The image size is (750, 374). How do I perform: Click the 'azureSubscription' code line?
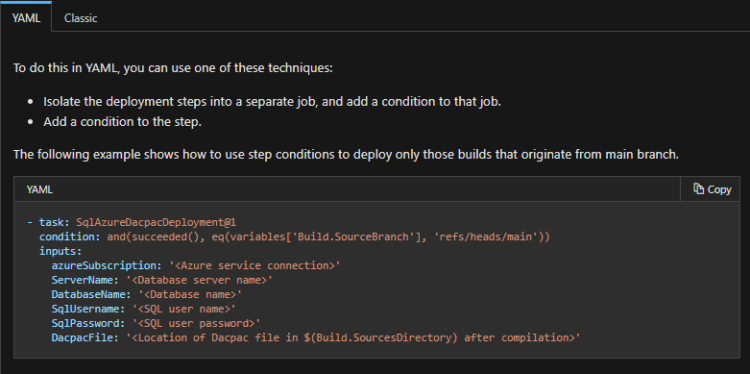[x=196, y=265]
